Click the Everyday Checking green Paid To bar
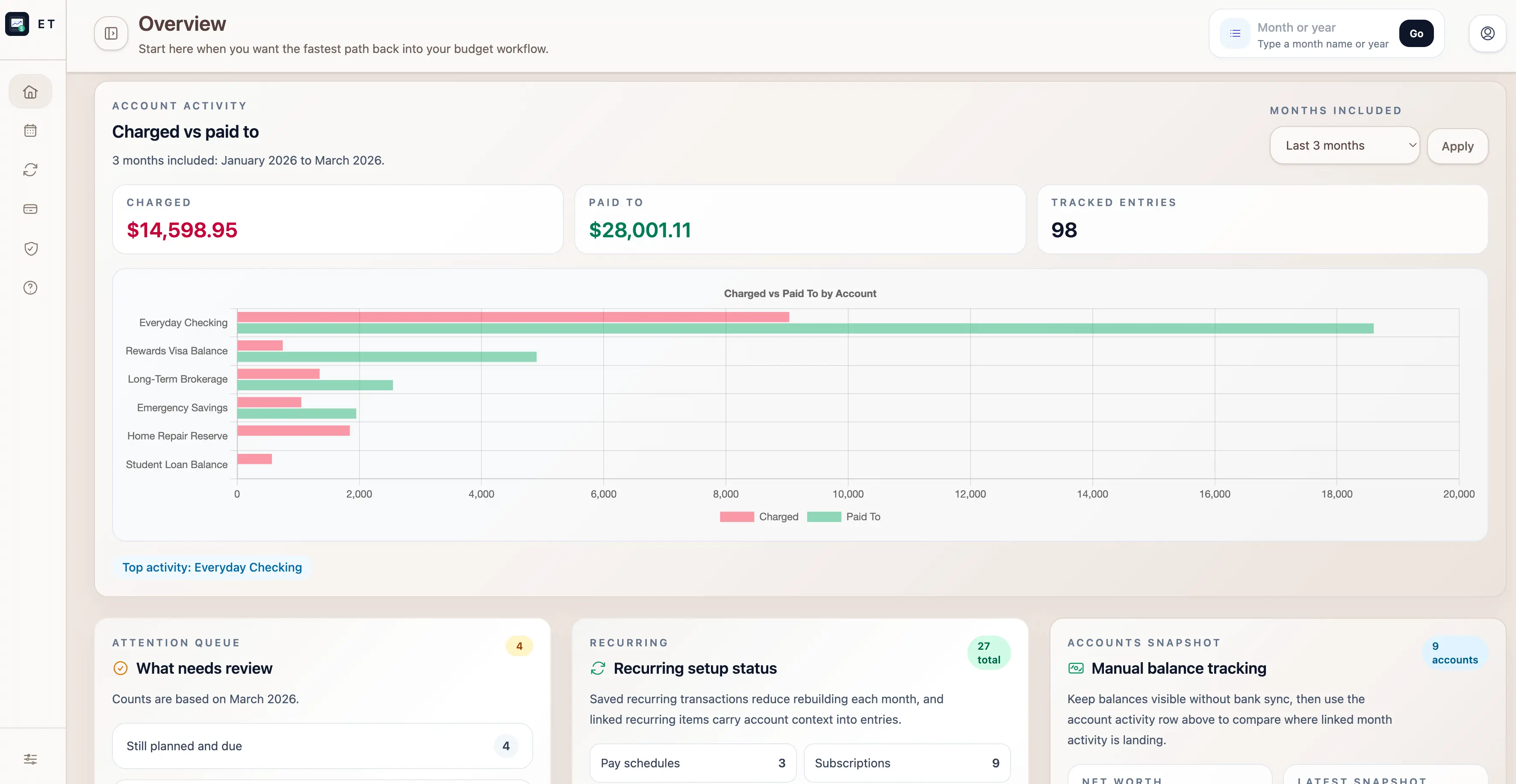 [x=805, y=328]
